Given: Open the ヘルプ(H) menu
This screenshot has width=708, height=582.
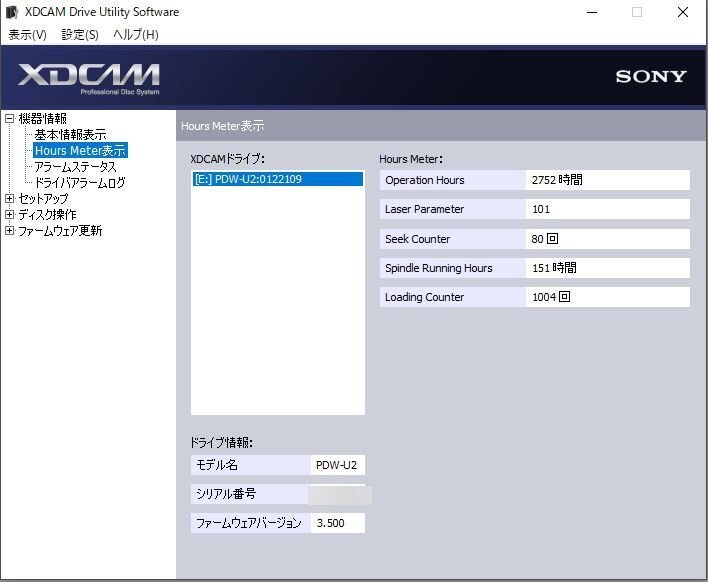Looking at the screenshot, I should [x=135, y=35].
